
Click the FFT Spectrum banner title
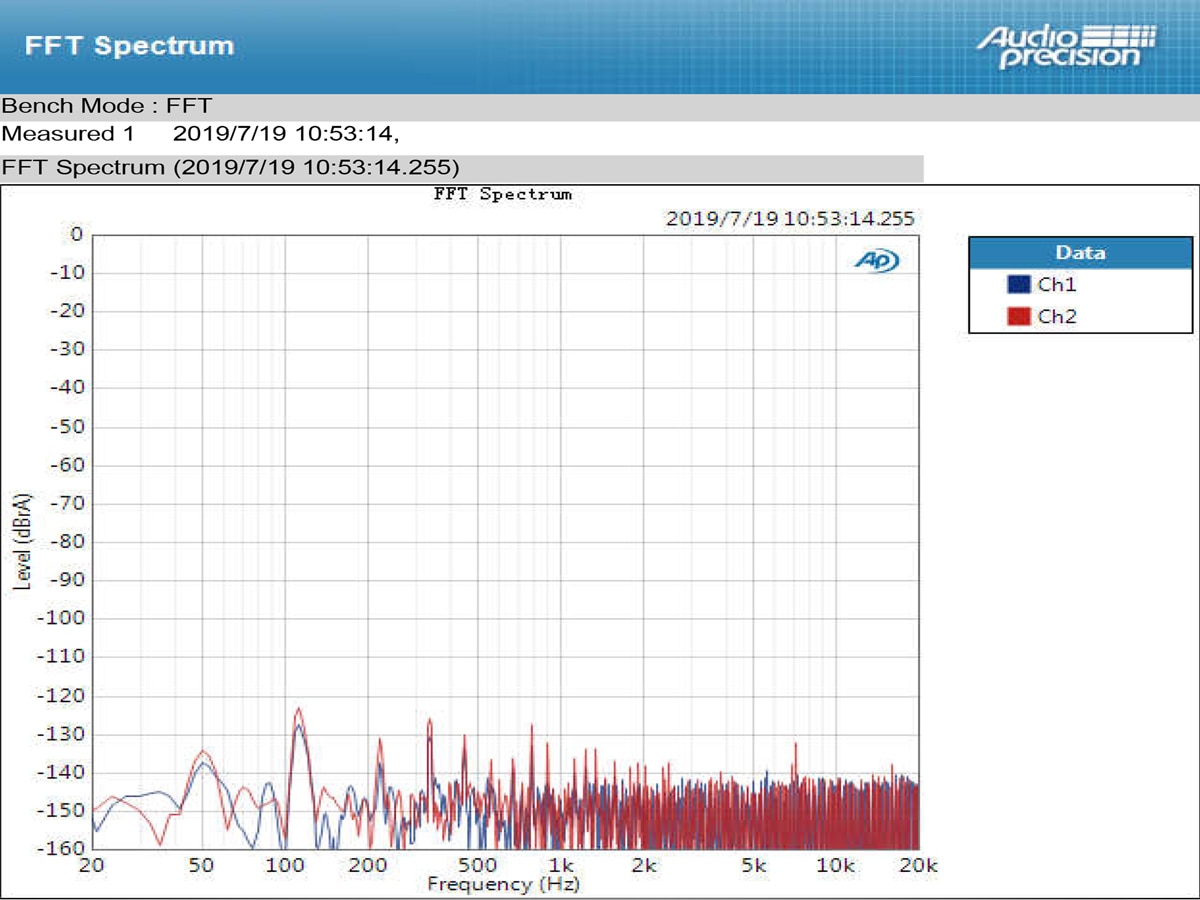click(x=130, y=46)
